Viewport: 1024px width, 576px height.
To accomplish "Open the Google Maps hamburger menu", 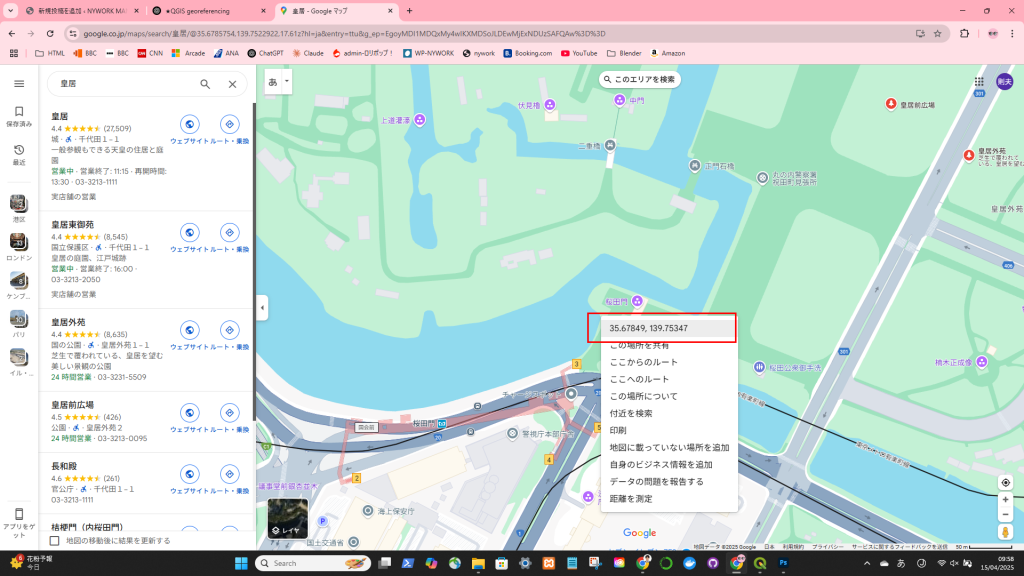I will point(18,84).
